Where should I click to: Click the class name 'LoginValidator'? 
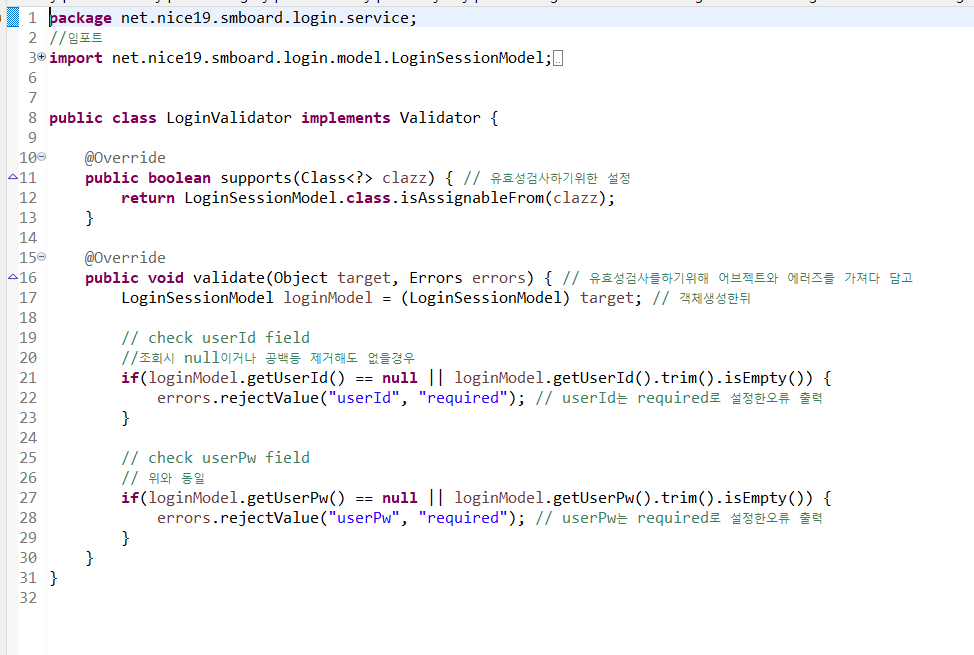pyautogui.click(x=229, y=118)
